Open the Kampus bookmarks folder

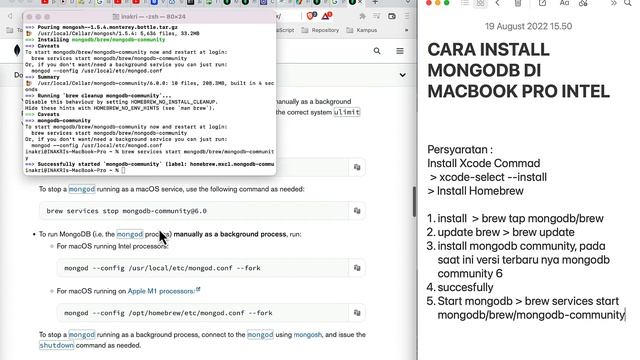[x=362, y=30]
